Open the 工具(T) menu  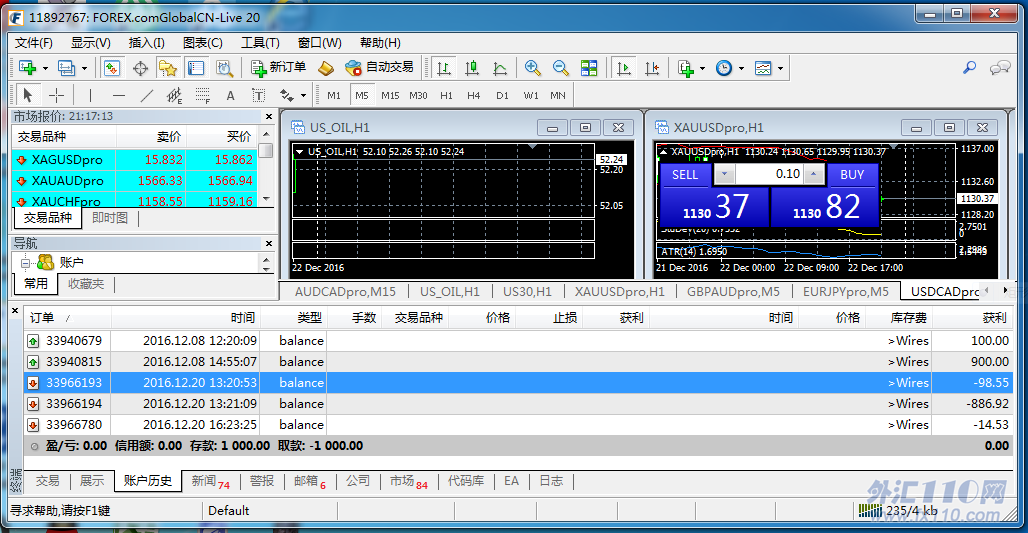[x=260, y=43]
